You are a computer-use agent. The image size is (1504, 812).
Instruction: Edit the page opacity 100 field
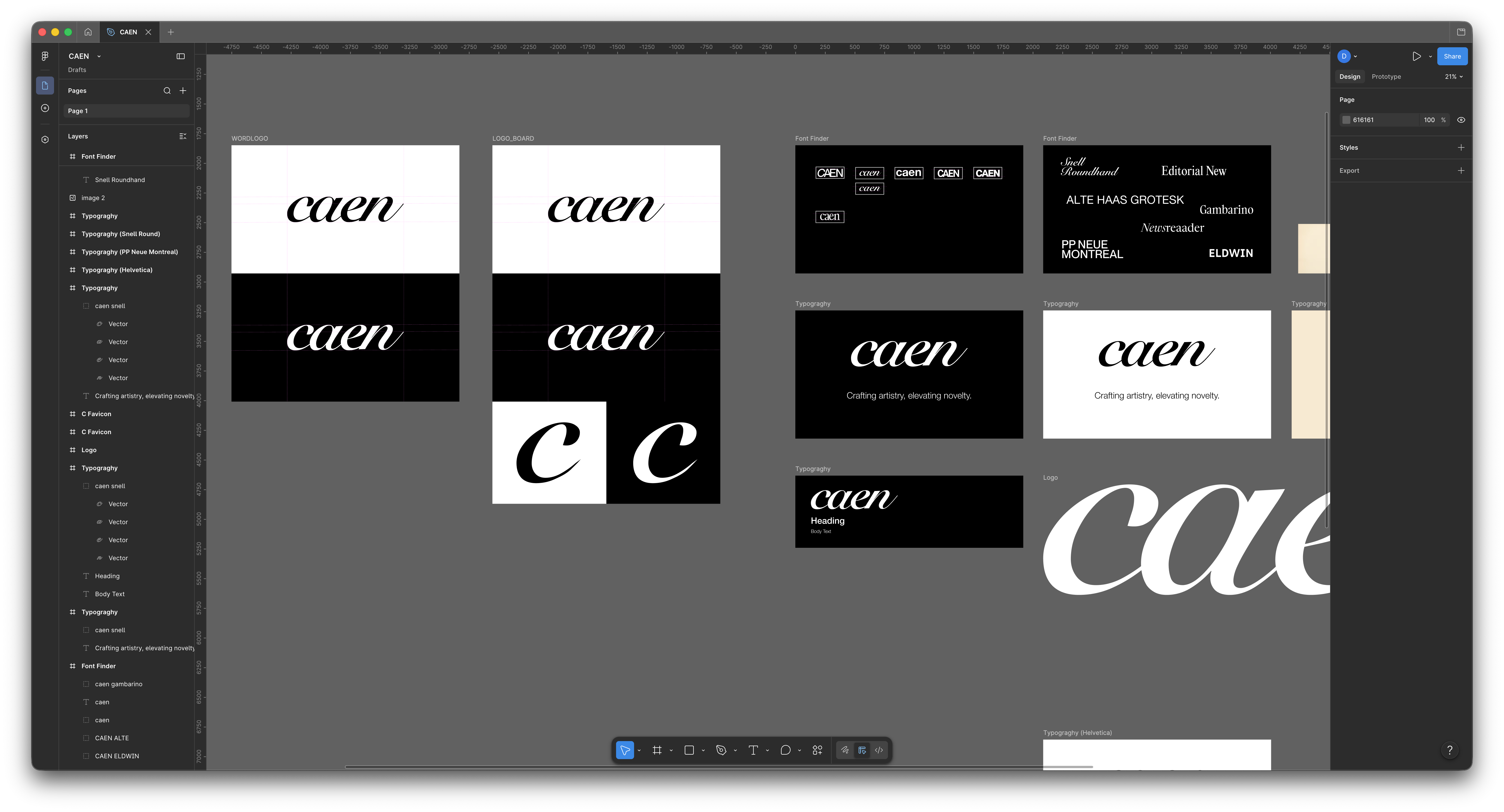[1429, 120]
